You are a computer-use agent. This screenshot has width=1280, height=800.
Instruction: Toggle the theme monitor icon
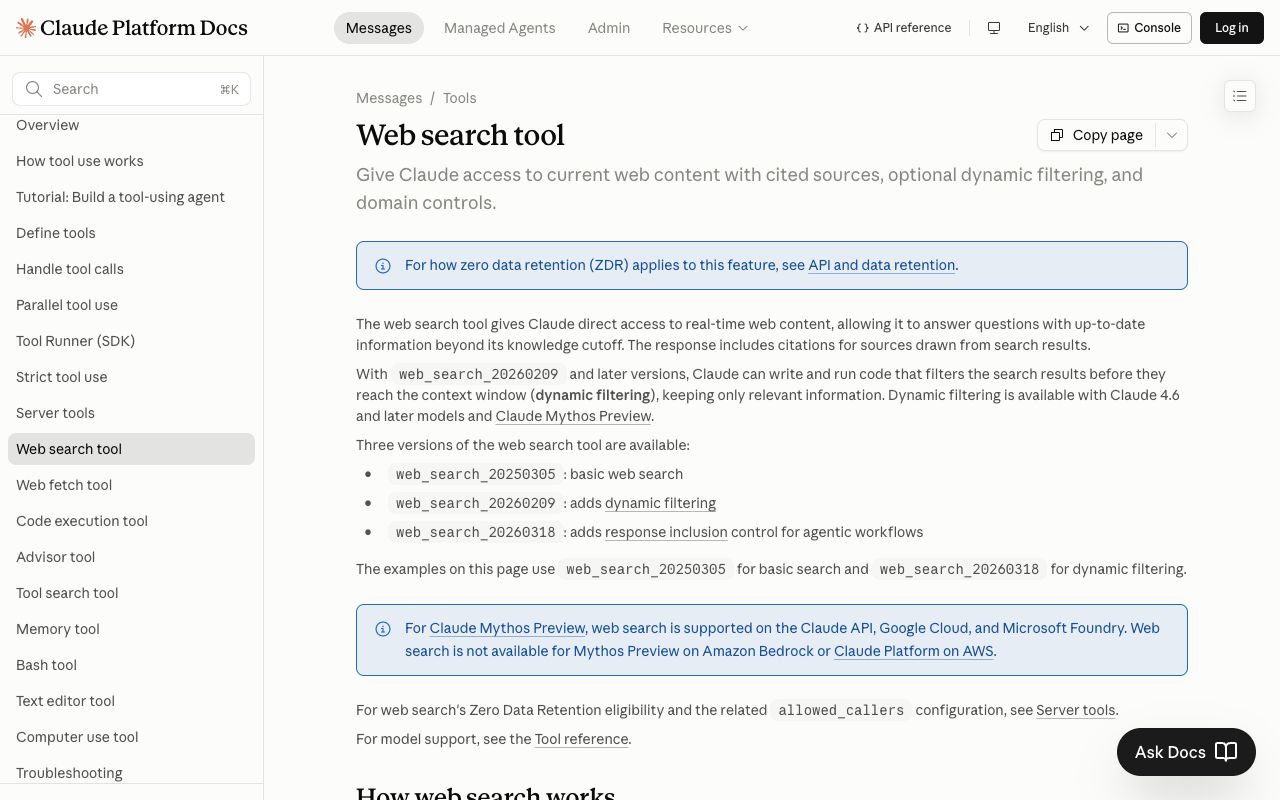coord(994,28)
